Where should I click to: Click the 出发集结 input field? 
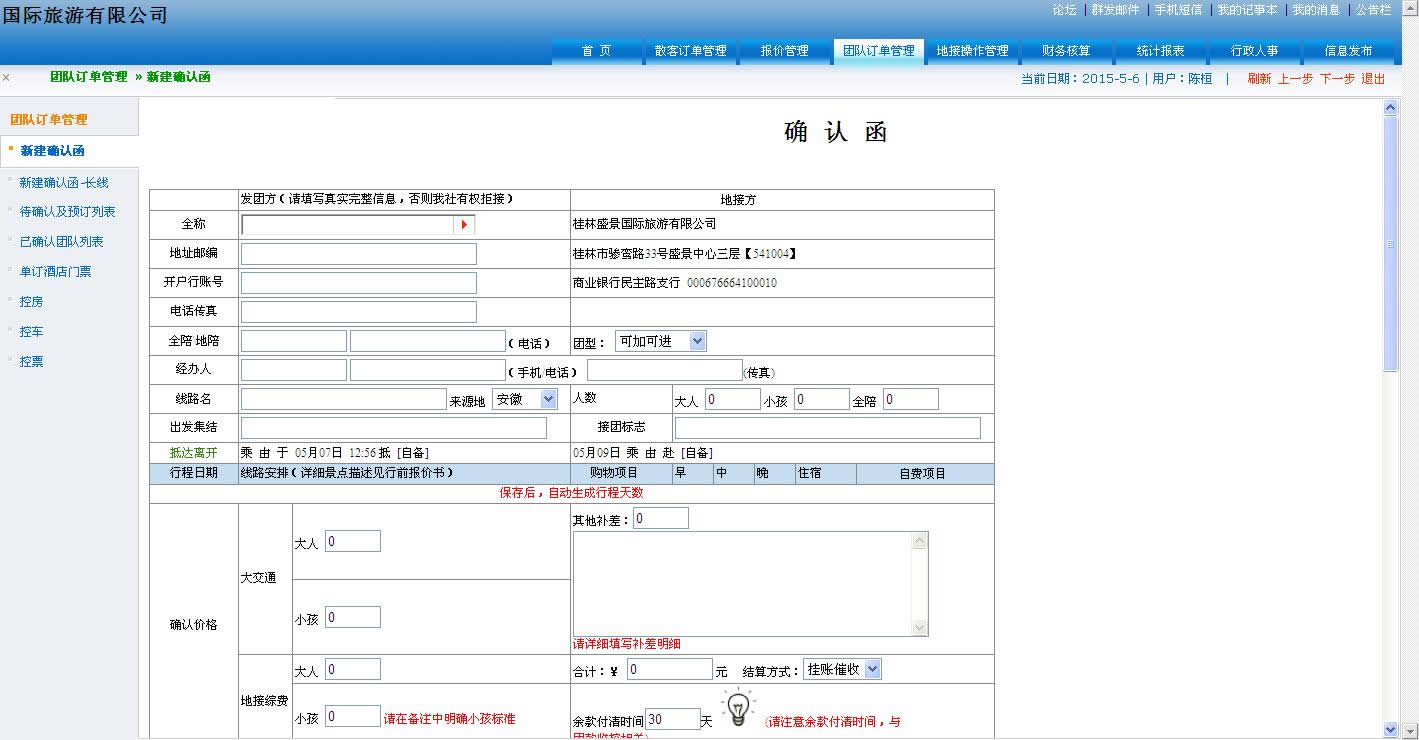(x=393, y=428)
